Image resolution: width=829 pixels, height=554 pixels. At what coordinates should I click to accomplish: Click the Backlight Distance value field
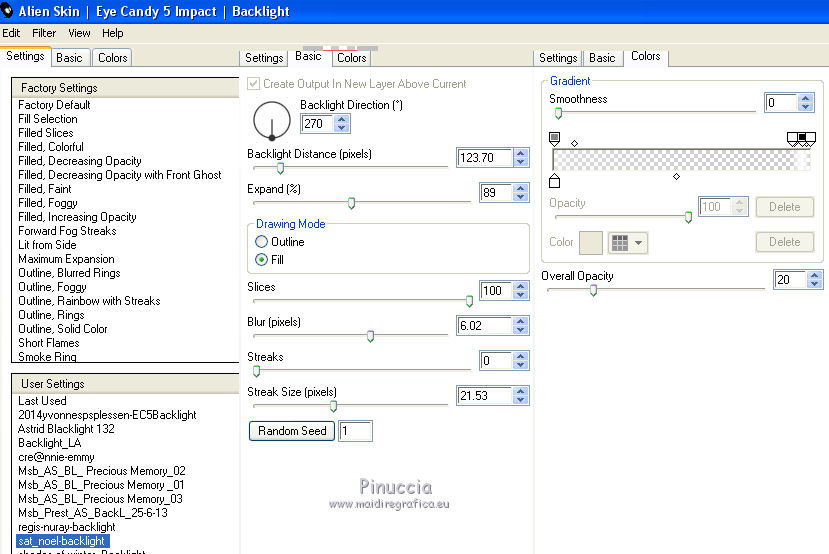click(x=484, y=158)
